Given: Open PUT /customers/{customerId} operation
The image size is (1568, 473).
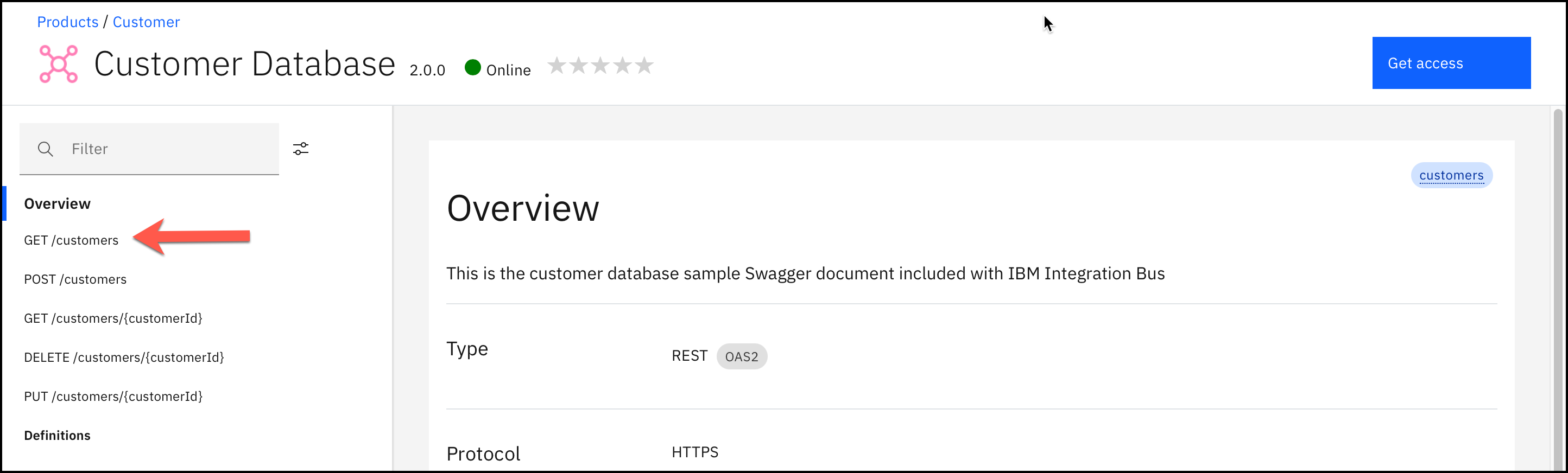Looking at the screenshot, I should pyautogui.click(x=113, y=397).
